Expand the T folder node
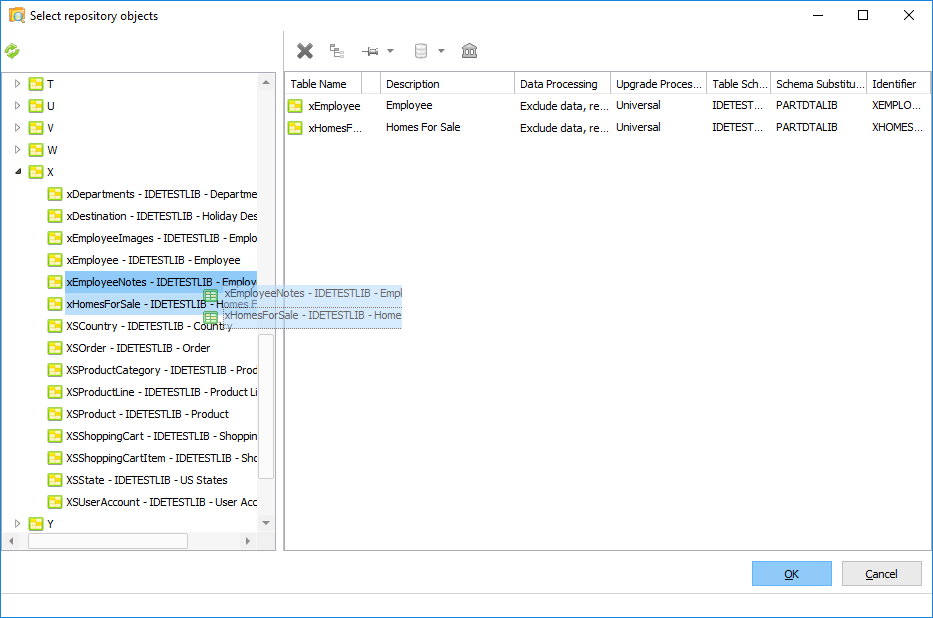This screenshot has width=933, height=618. 17,84
